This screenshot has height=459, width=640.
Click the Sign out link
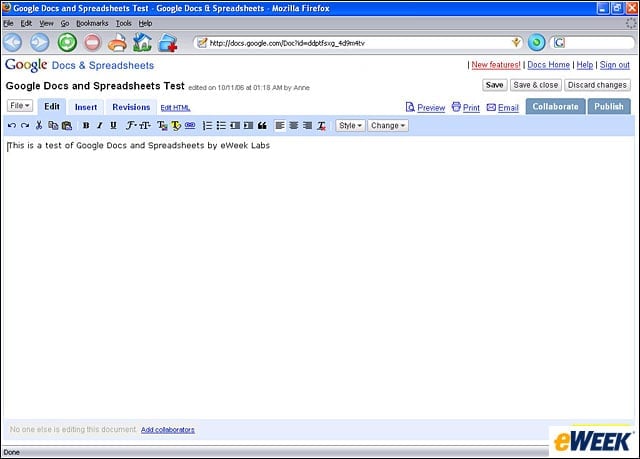(614, 65)
